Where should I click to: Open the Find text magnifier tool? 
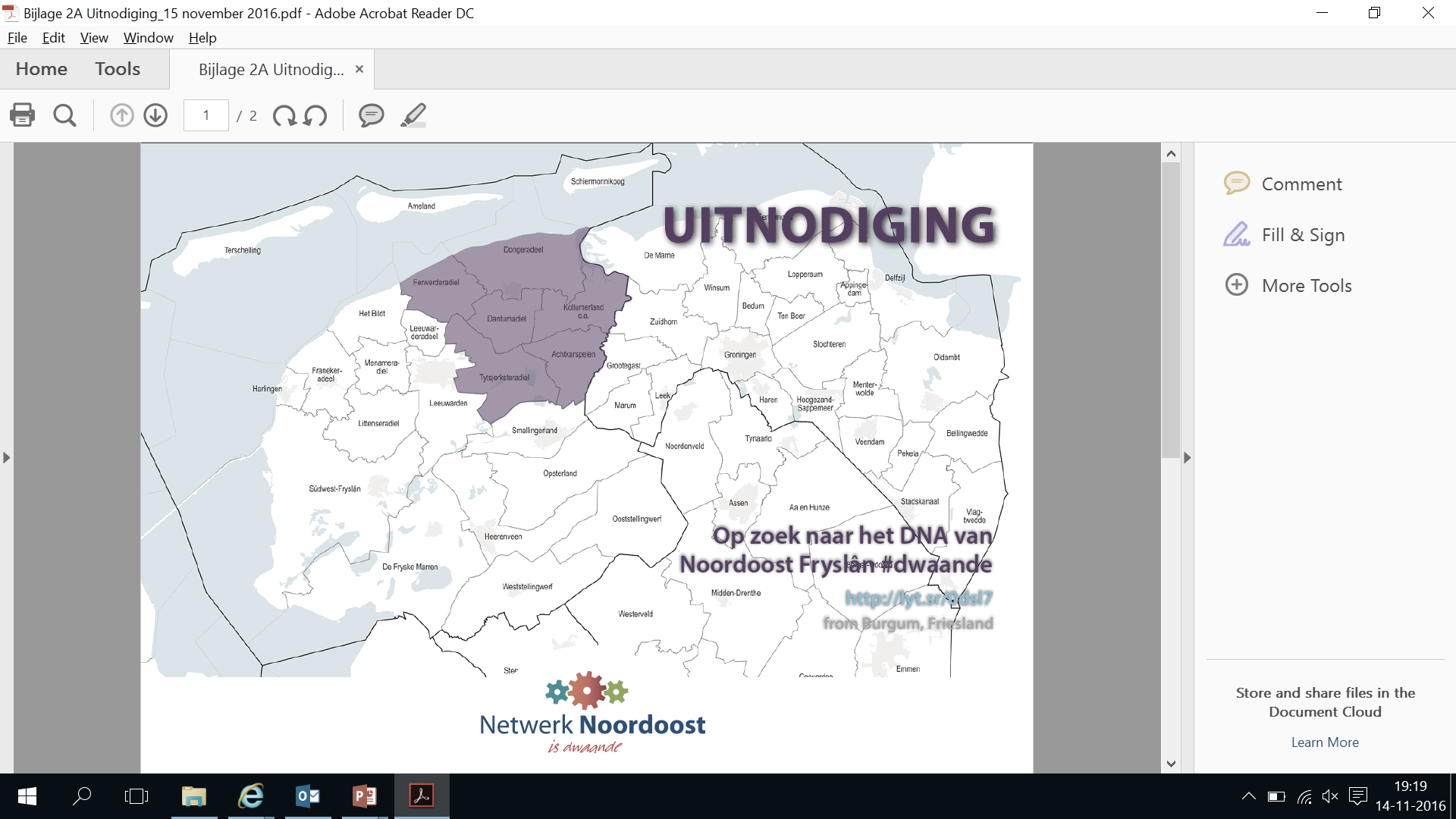pyautogui.click(x=64, y=115)
